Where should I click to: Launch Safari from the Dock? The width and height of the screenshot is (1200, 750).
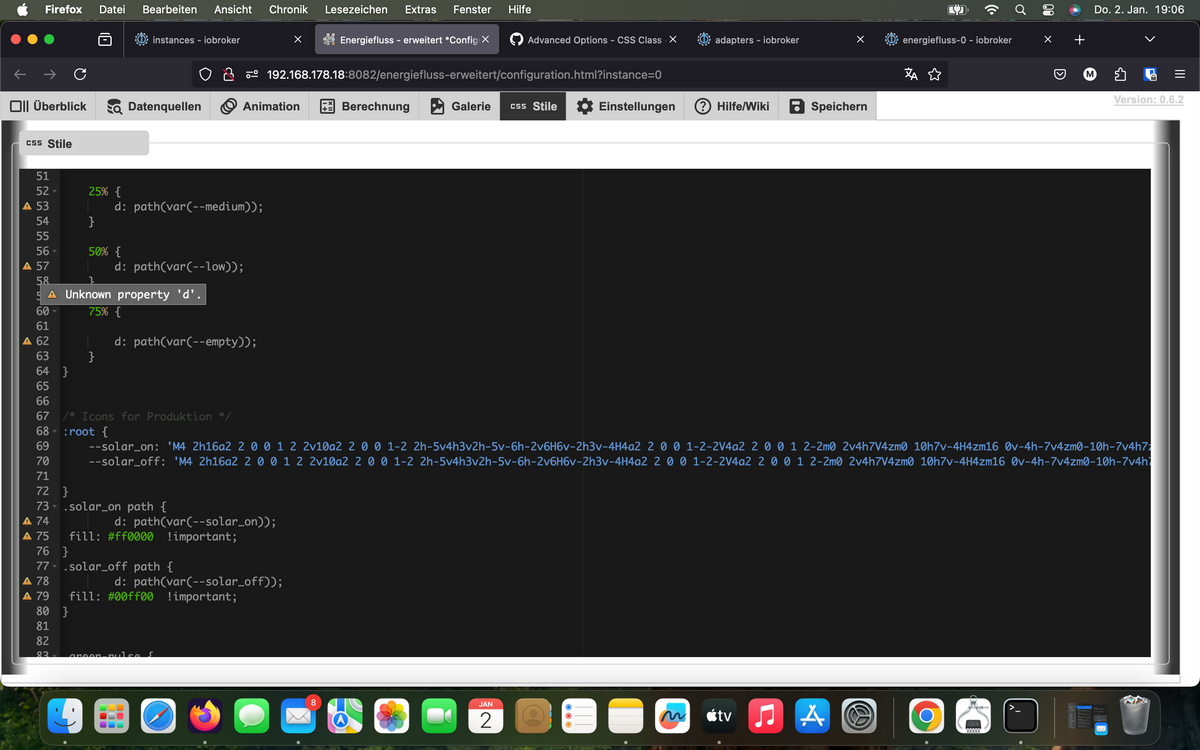(159, 716)
